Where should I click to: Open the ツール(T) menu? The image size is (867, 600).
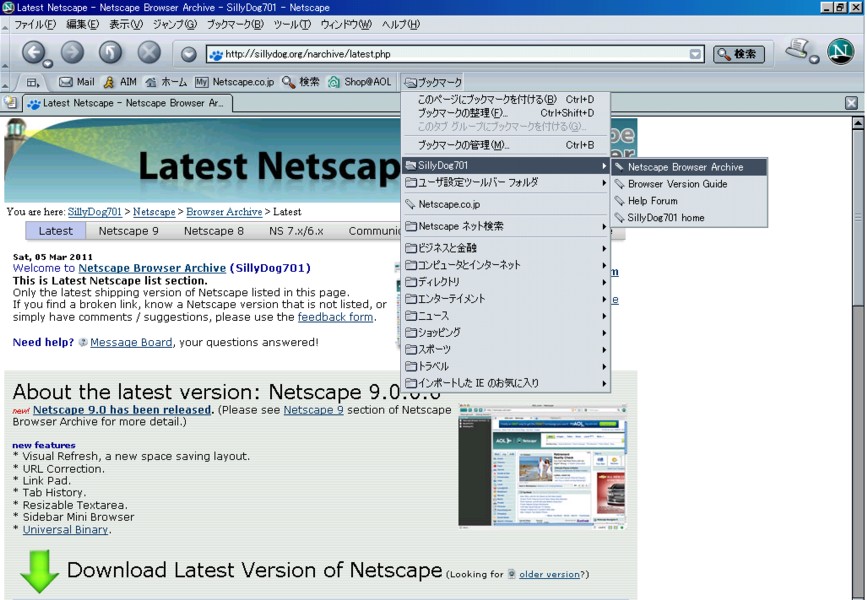[x=292, y=24]
